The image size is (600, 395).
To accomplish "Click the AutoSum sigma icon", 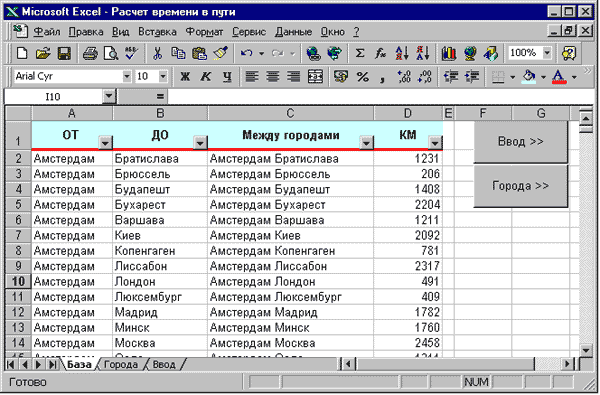I will click(x=360, y=54).
